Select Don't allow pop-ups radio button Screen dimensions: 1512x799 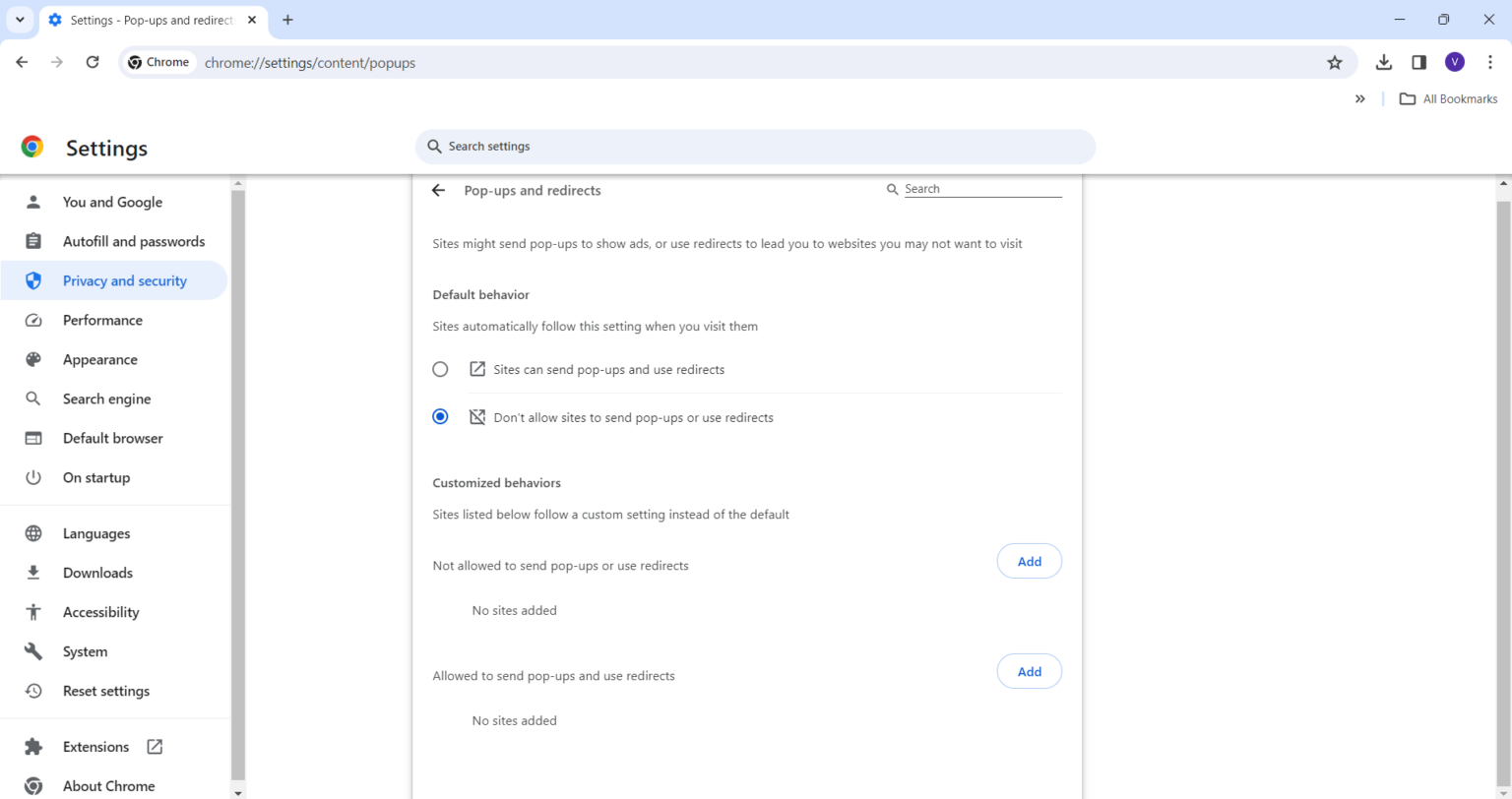440,415
